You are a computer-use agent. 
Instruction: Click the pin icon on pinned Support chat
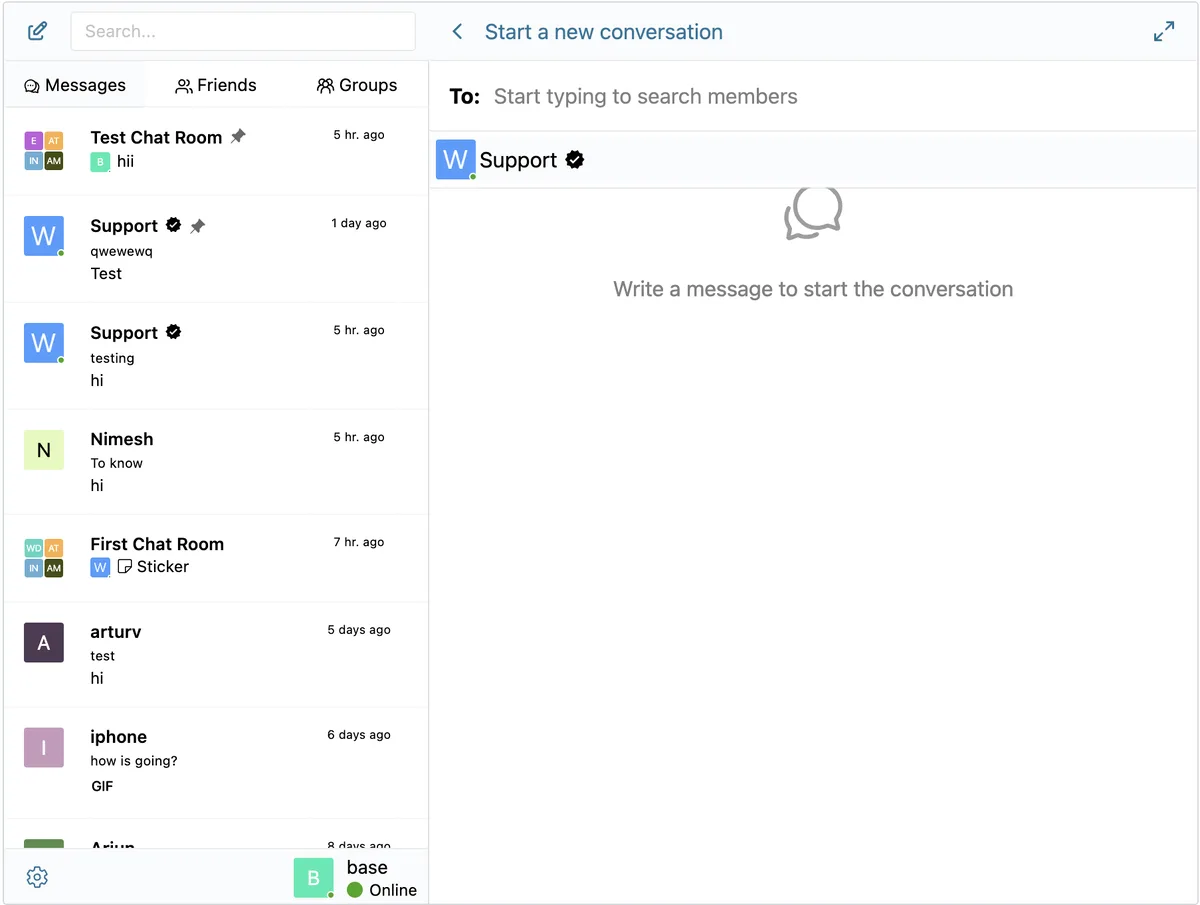[x=198, y=226]
